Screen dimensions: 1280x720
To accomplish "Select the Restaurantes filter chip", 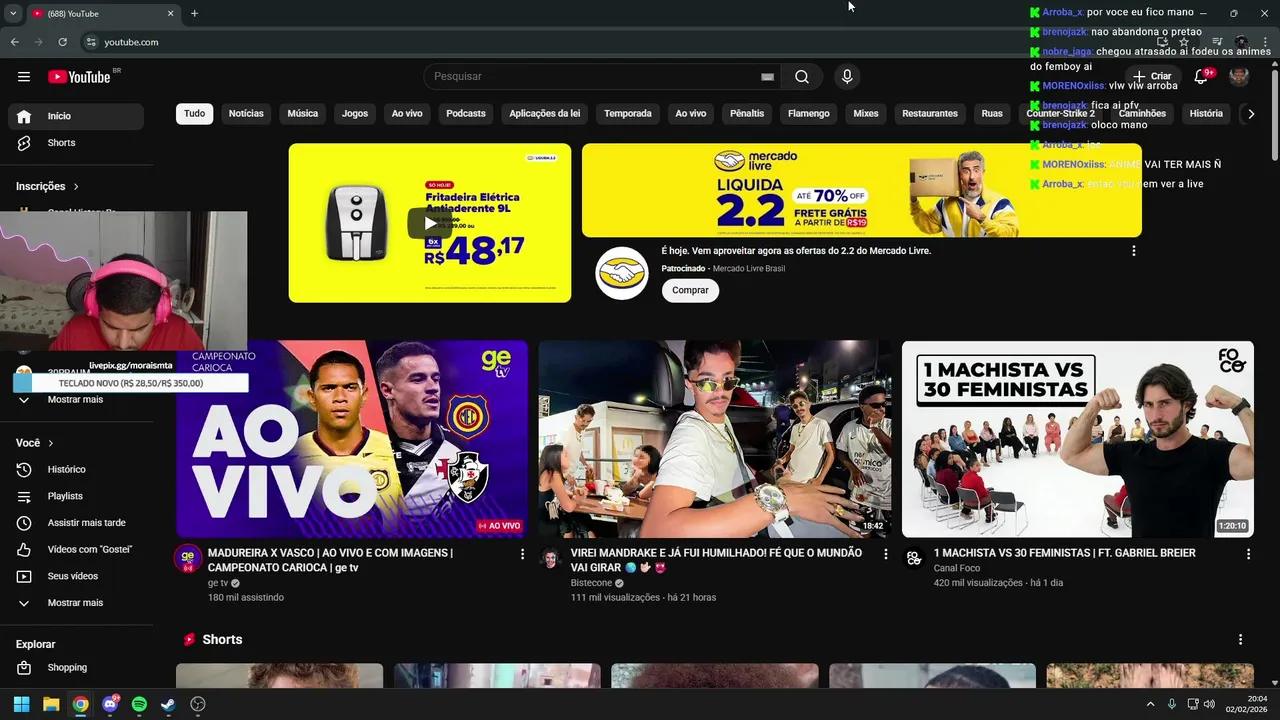I will click(930, 114).
